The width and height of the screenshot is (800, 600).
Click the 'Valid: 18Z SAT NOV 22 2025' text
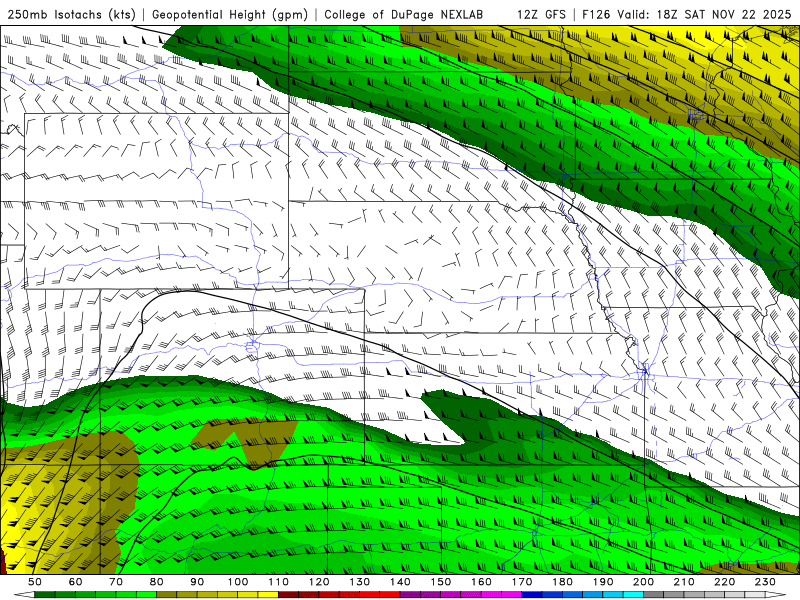(x=704, y=14)
